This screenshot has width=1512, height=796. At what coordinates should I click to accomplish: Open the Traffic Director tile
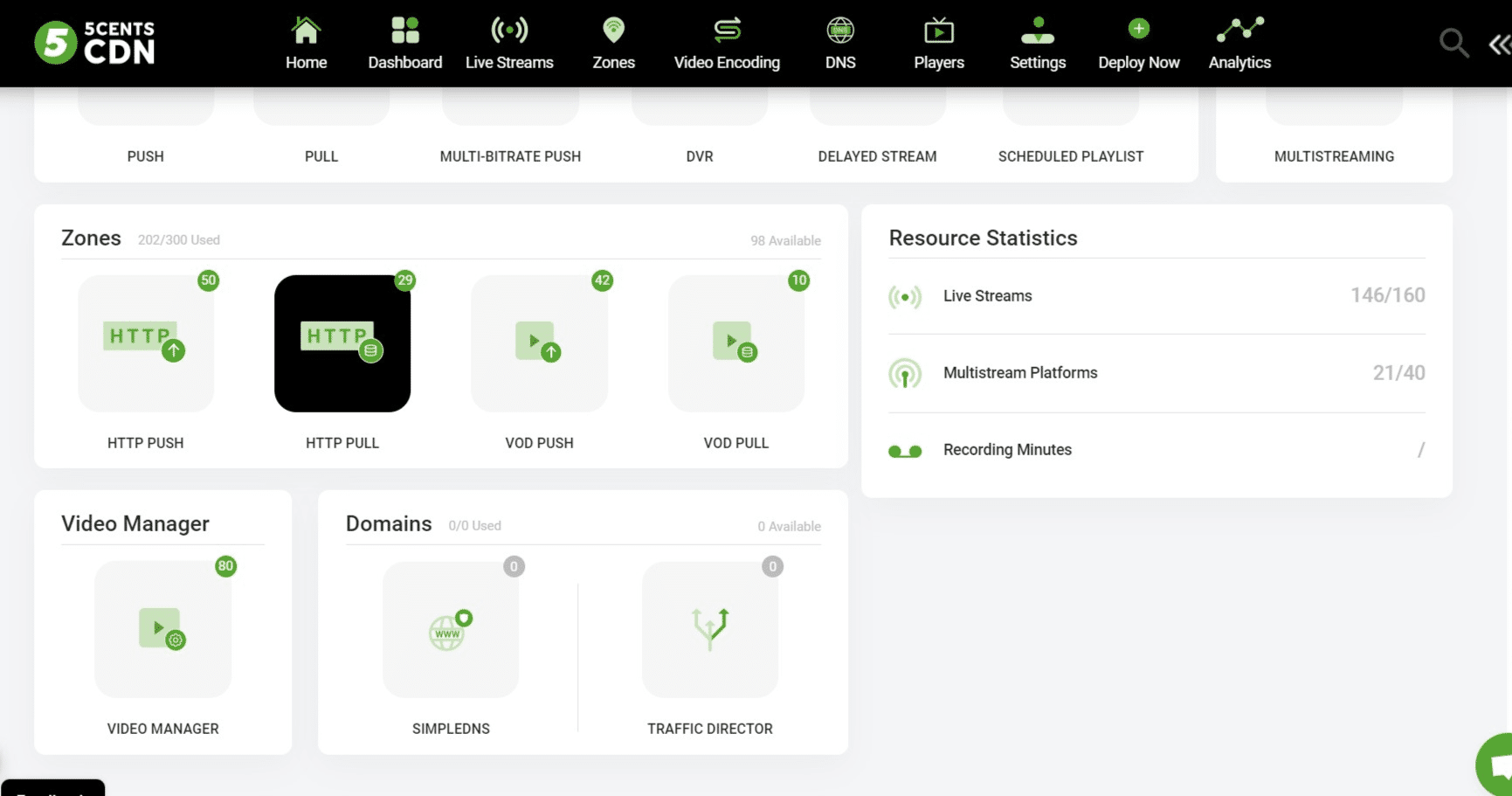click(710, 629)
